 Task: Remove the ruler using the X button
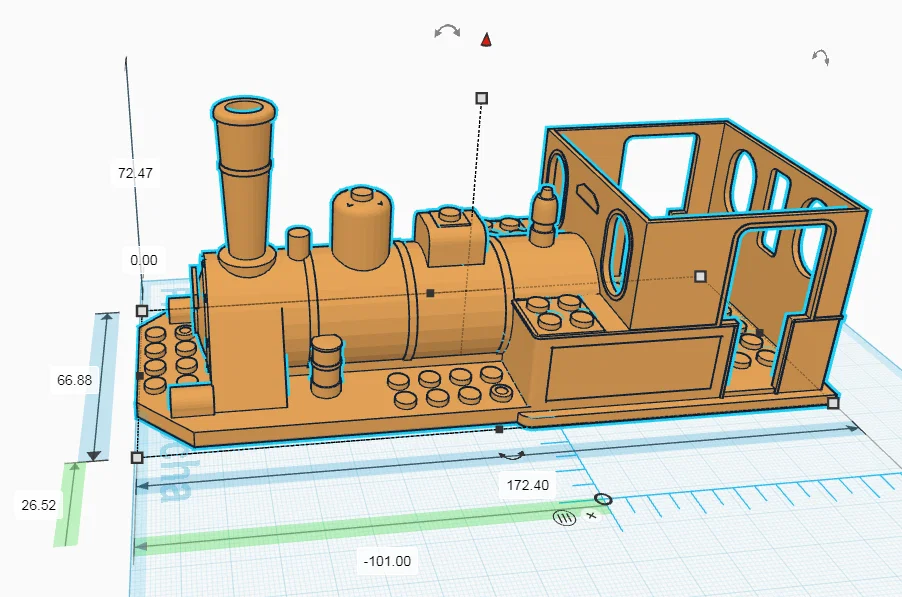591,515
